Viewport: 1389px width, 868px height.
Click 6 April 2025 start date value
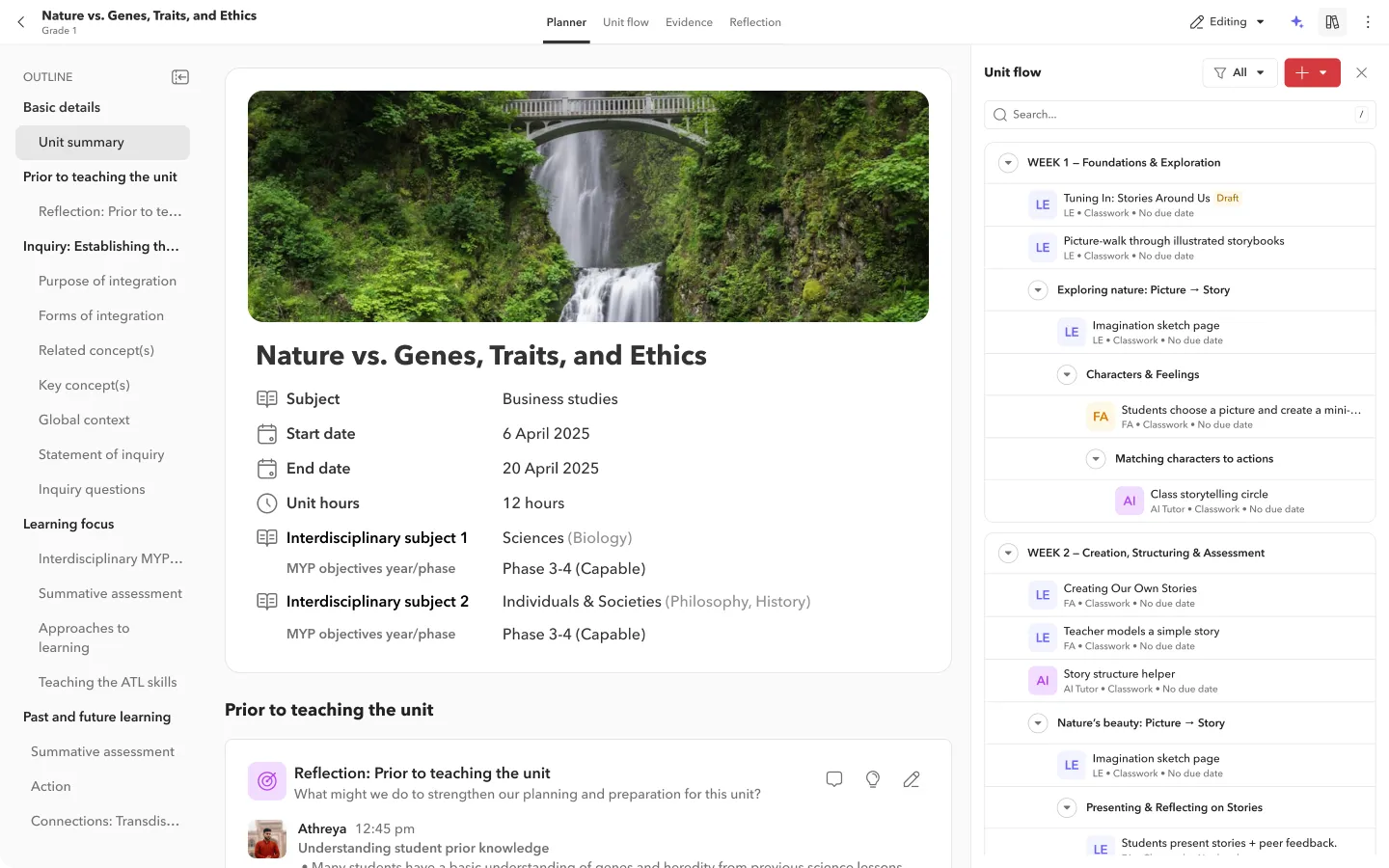tap(546, 434)
